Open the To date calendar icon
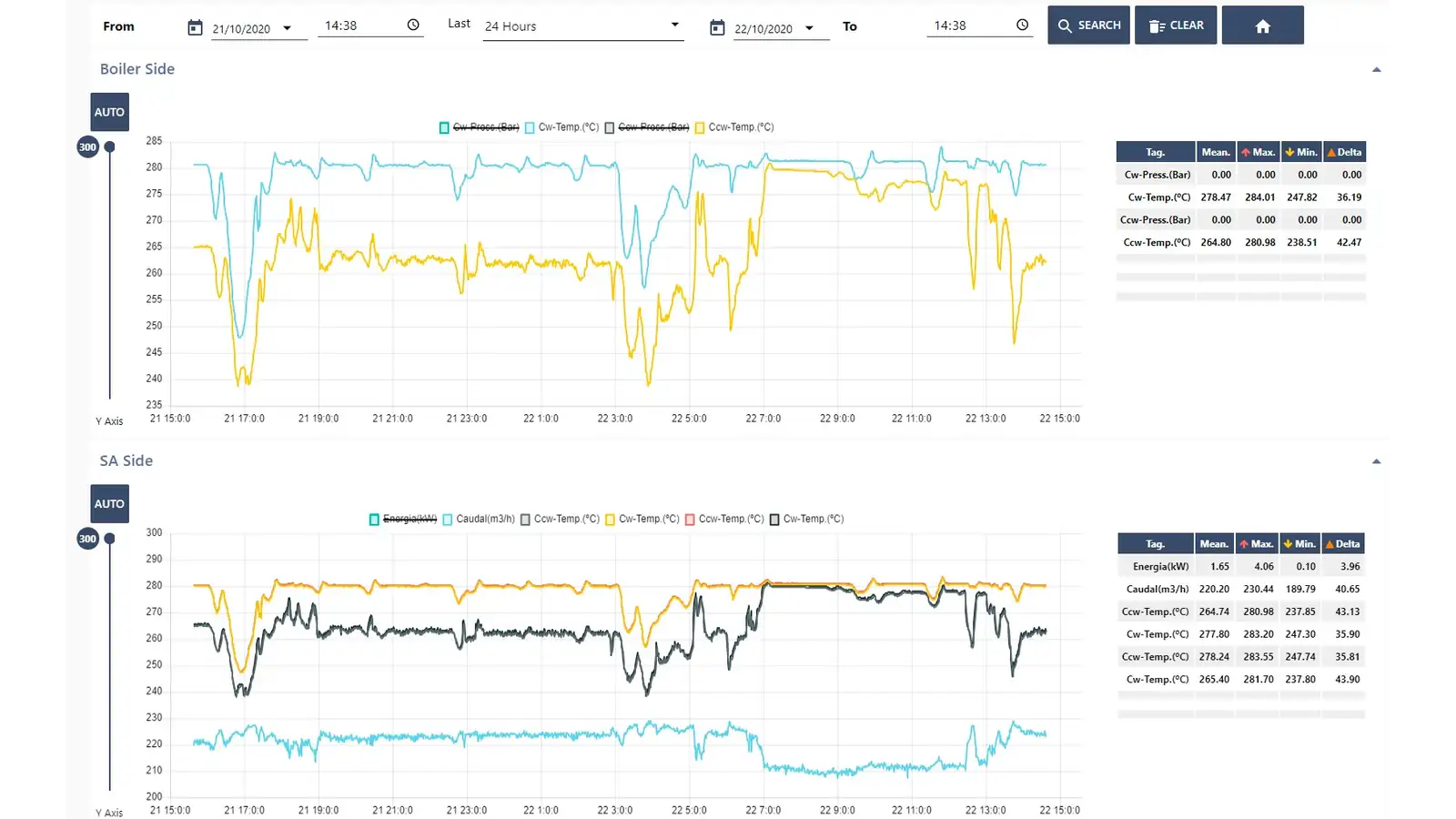The image size is (1456, 819). point(717,27)
